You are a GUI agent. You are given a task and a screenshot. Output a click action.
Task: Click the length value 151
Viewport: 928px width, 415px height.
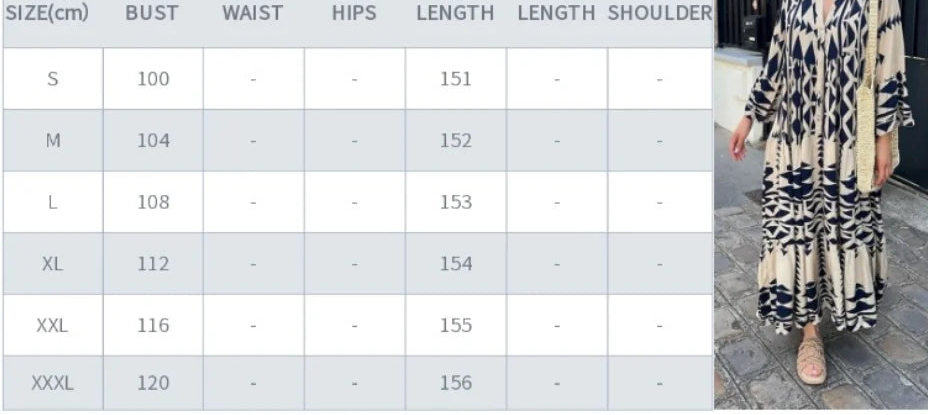coord(455,79)
